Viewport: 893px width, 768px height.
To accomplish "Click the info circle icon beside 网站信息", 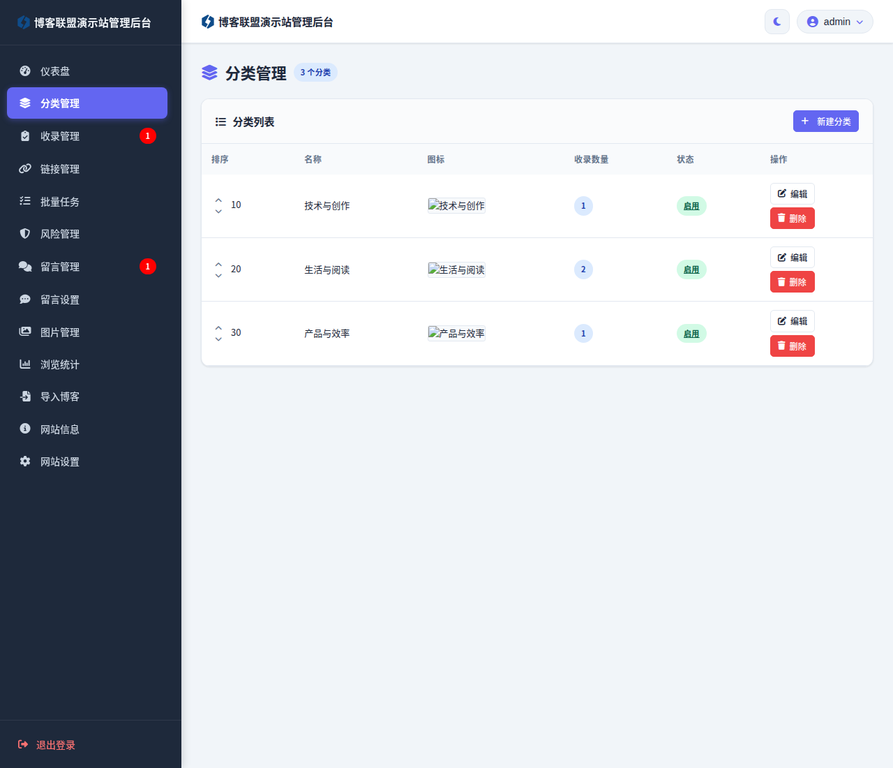I will [x=25, y=428].
